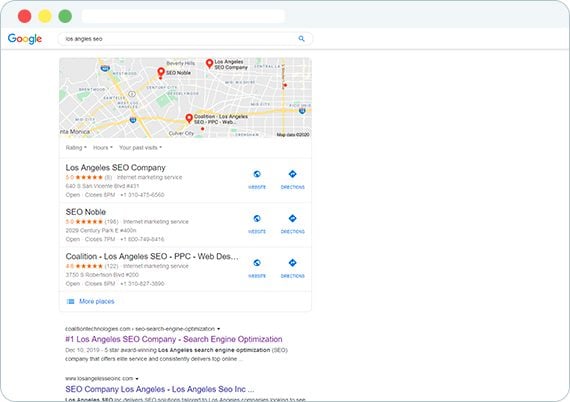Select the Los Angeles SEO Company map pin
The height and width of the screenshot is (402, 570).
coord(209,64)
